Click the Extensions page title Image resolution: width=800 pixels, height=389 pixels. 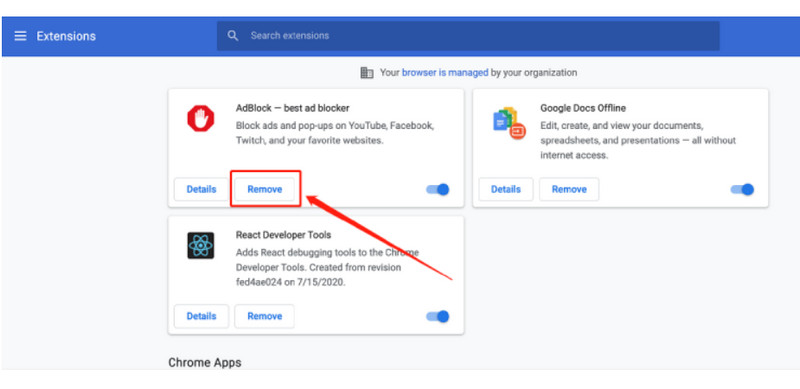coord(66,36)
